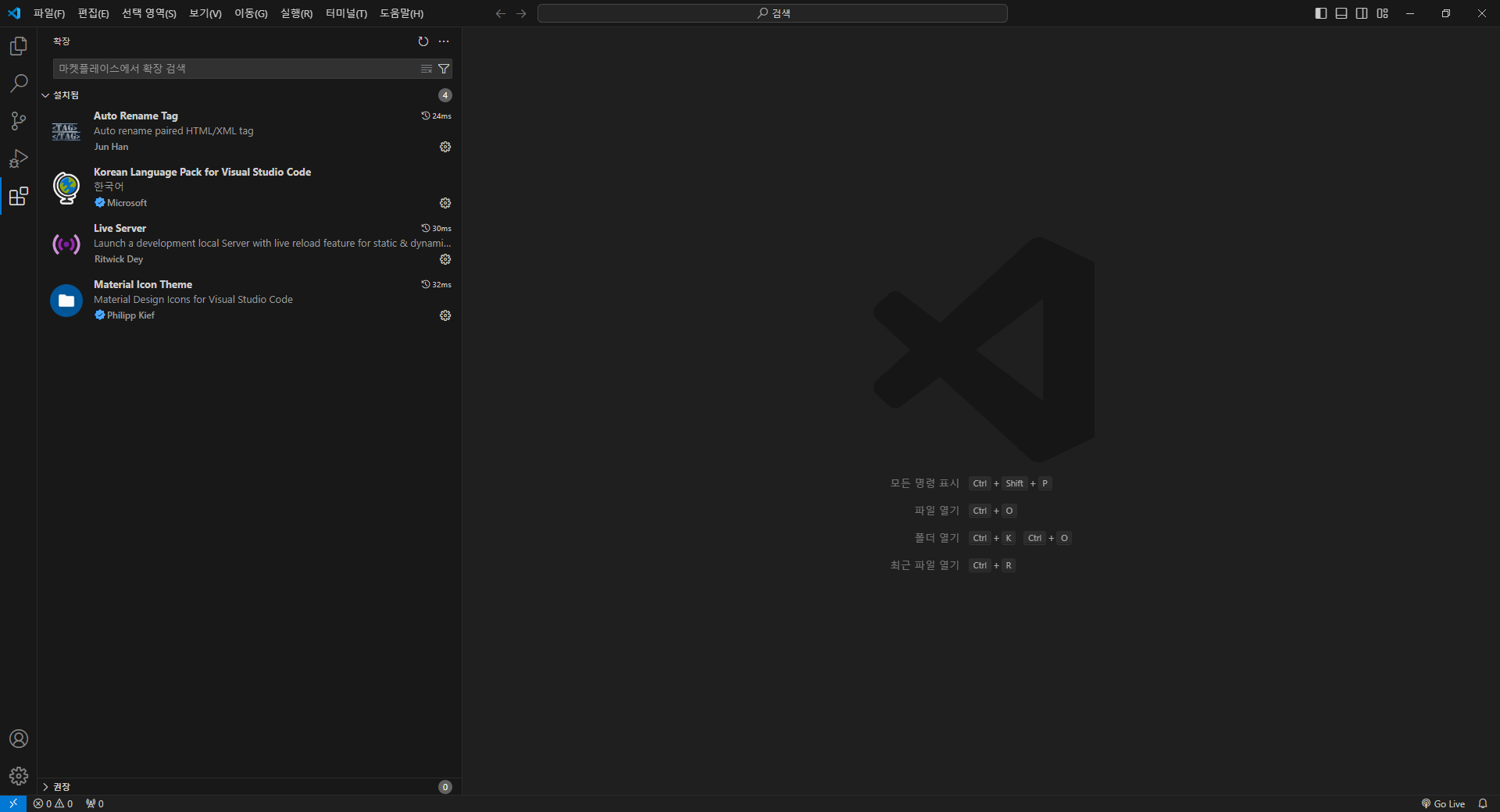Open the 편집(E) menu
The image size is (1500, 812).
coord(93,13)
